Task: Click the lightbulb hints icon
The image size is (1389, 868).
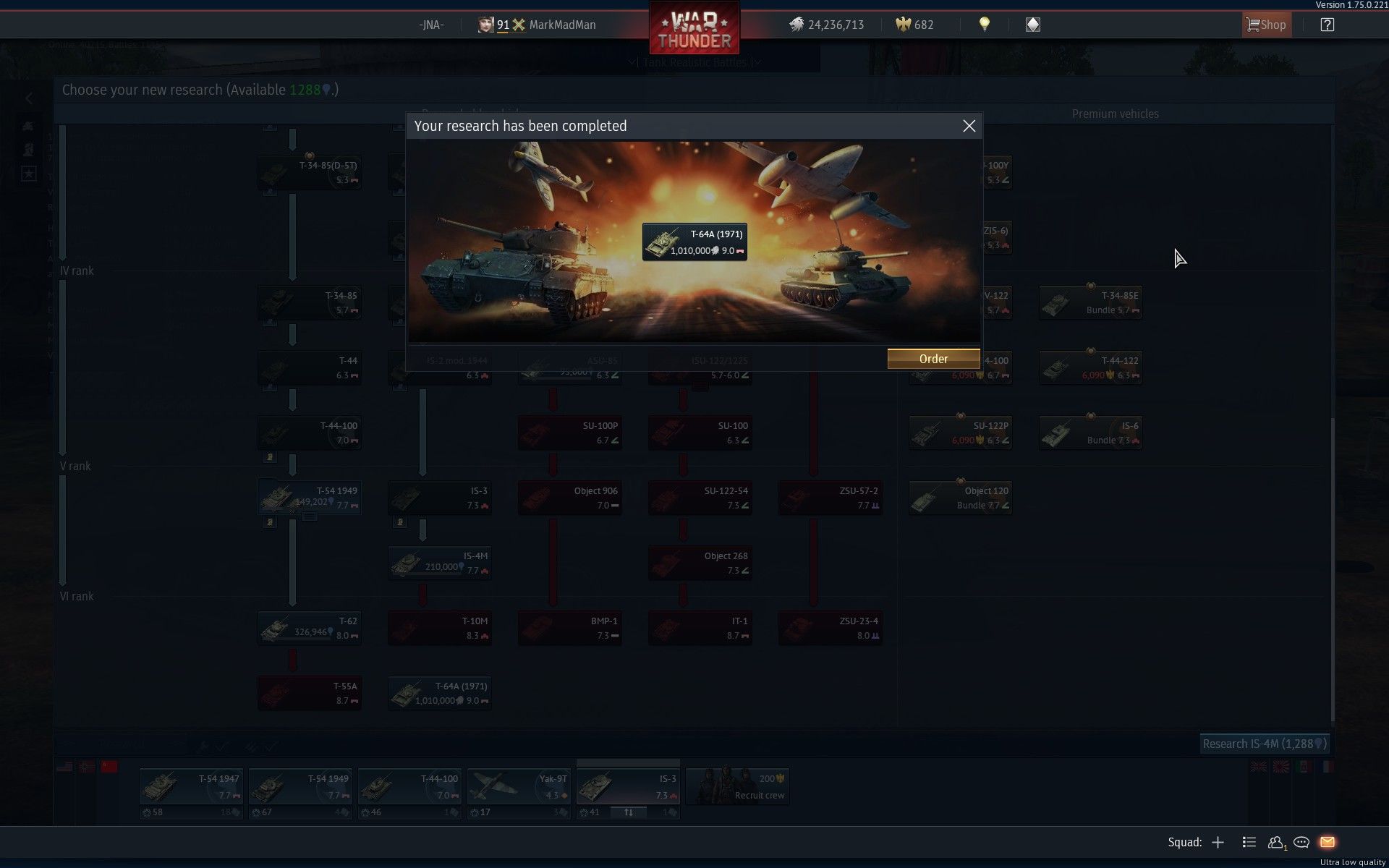Action: point(984,25)
